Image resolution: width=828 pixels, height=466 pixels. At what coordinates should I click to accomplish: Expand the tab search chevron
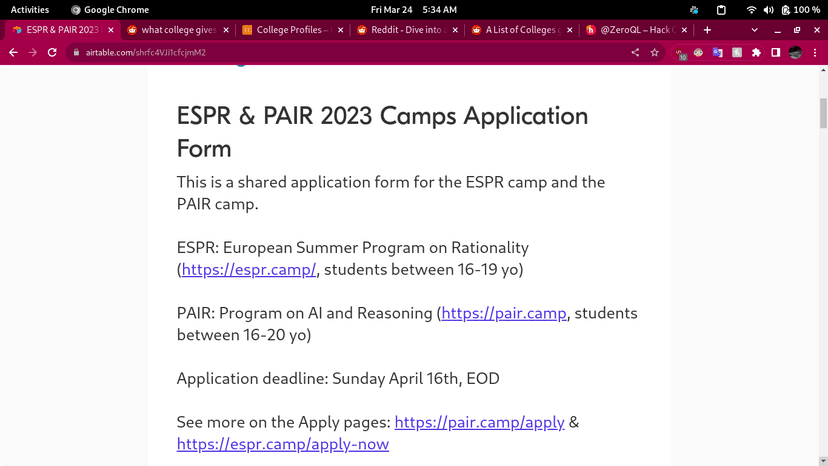754,30
